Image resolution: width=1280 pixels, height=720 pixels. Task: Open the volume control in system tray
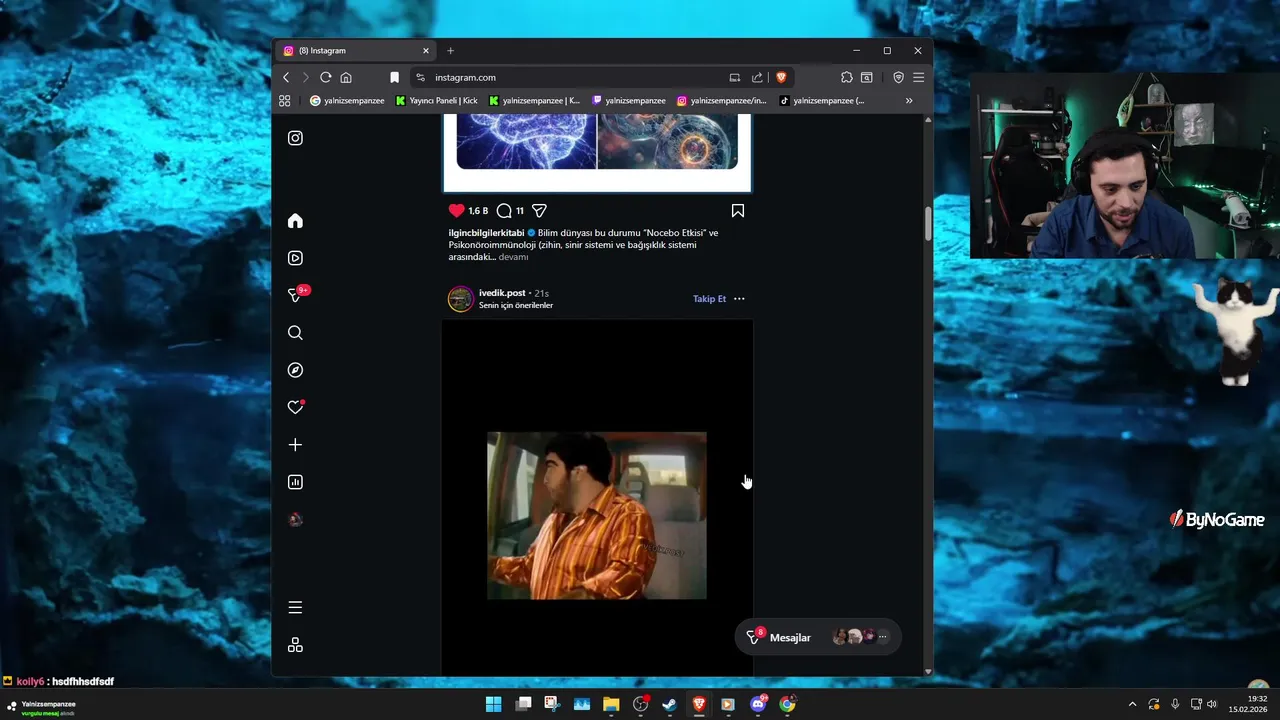coord(1212,704)
